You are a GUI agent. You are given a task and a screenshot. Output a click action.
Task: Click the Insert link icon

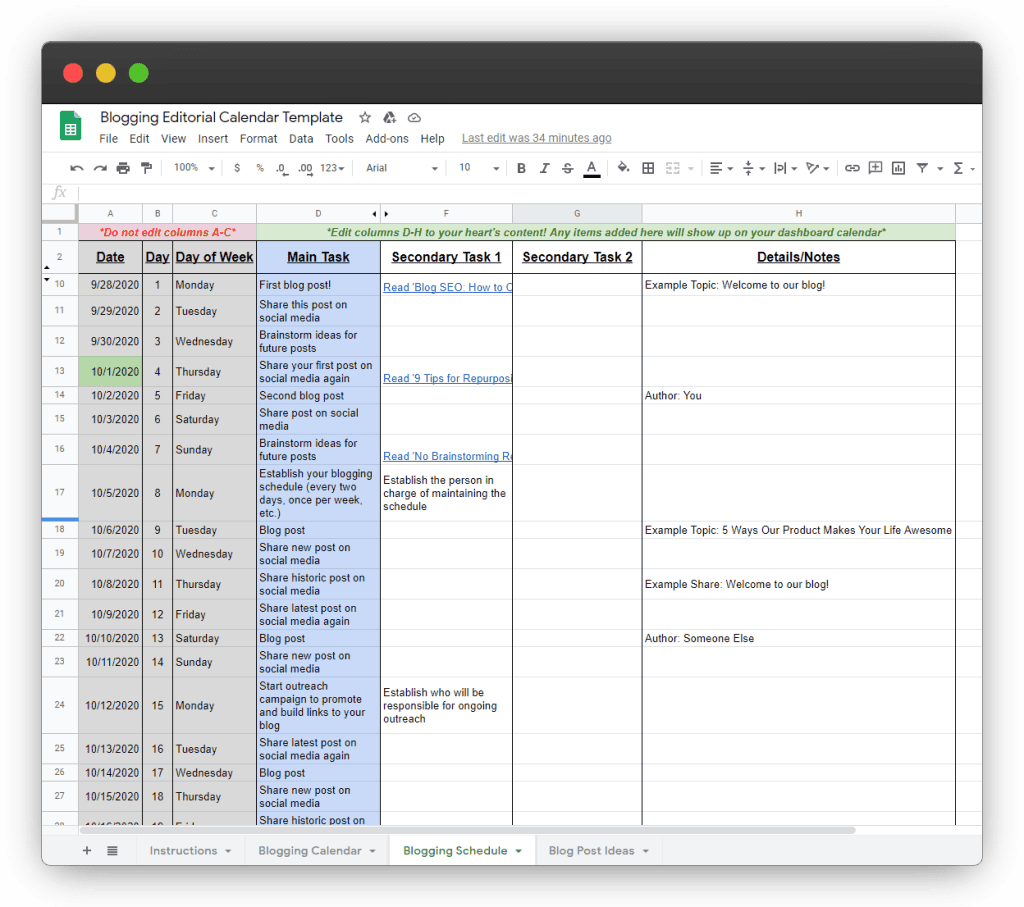coord(852,168)
